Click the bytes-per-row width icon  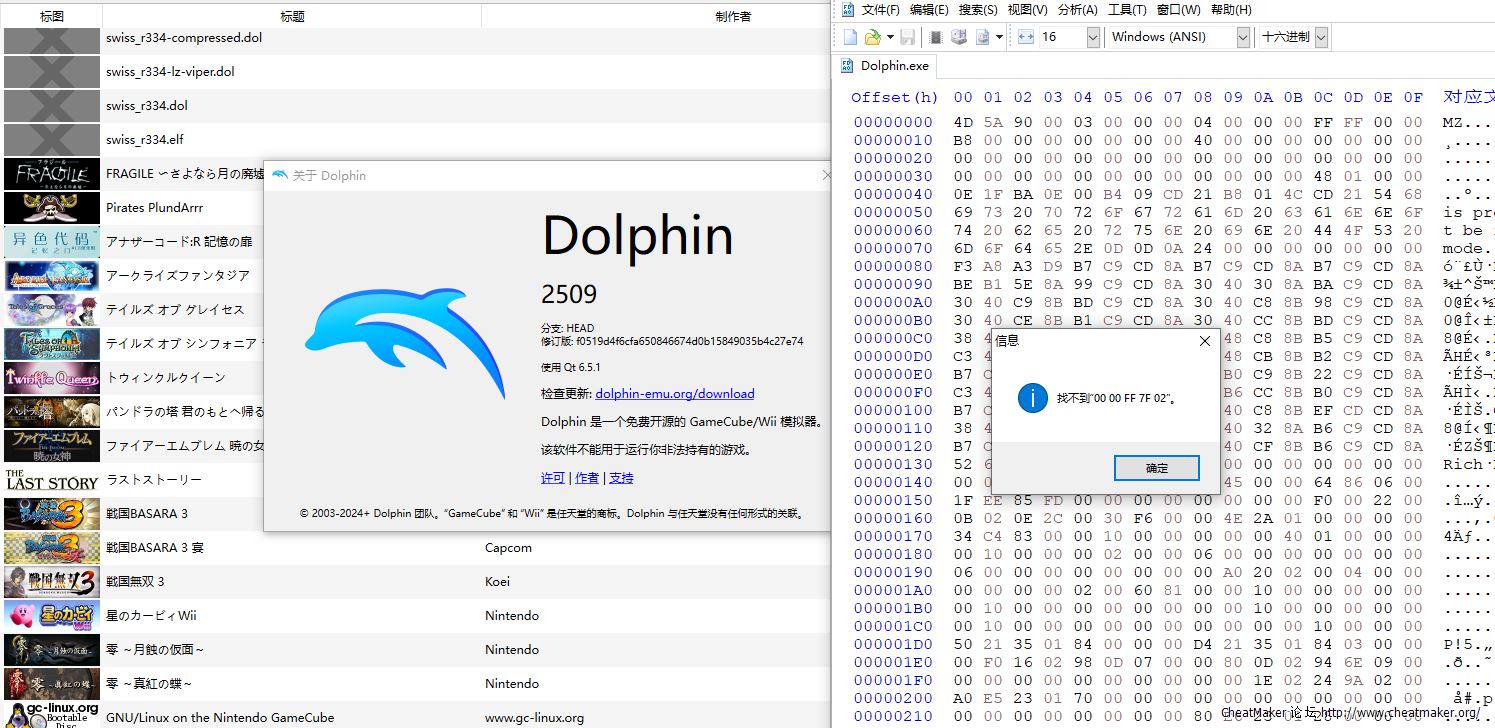pos(1026,37)
